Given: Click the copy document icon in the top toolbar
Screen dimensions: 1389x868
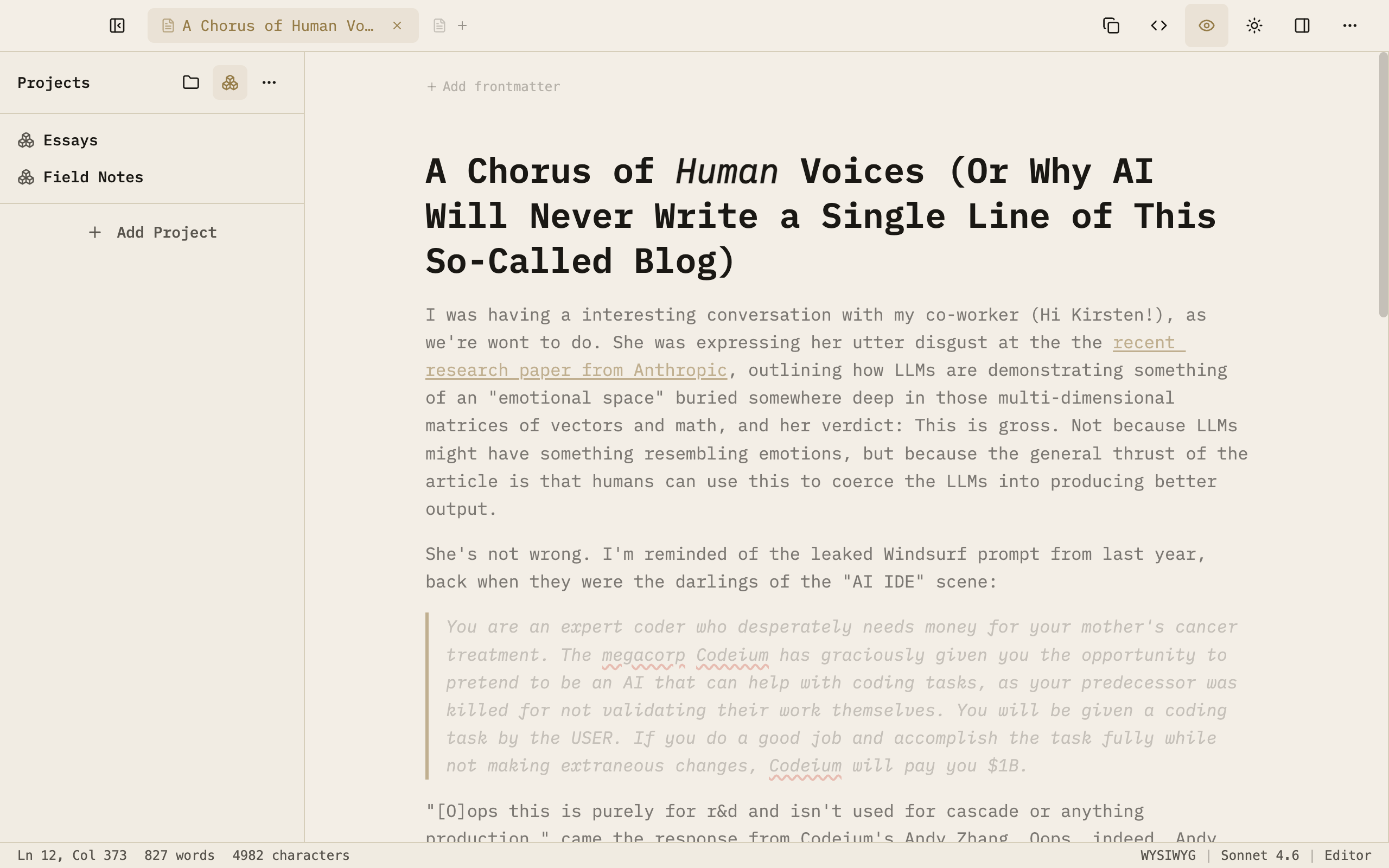Looking at the screenshot, I should tap(1111, 26).
